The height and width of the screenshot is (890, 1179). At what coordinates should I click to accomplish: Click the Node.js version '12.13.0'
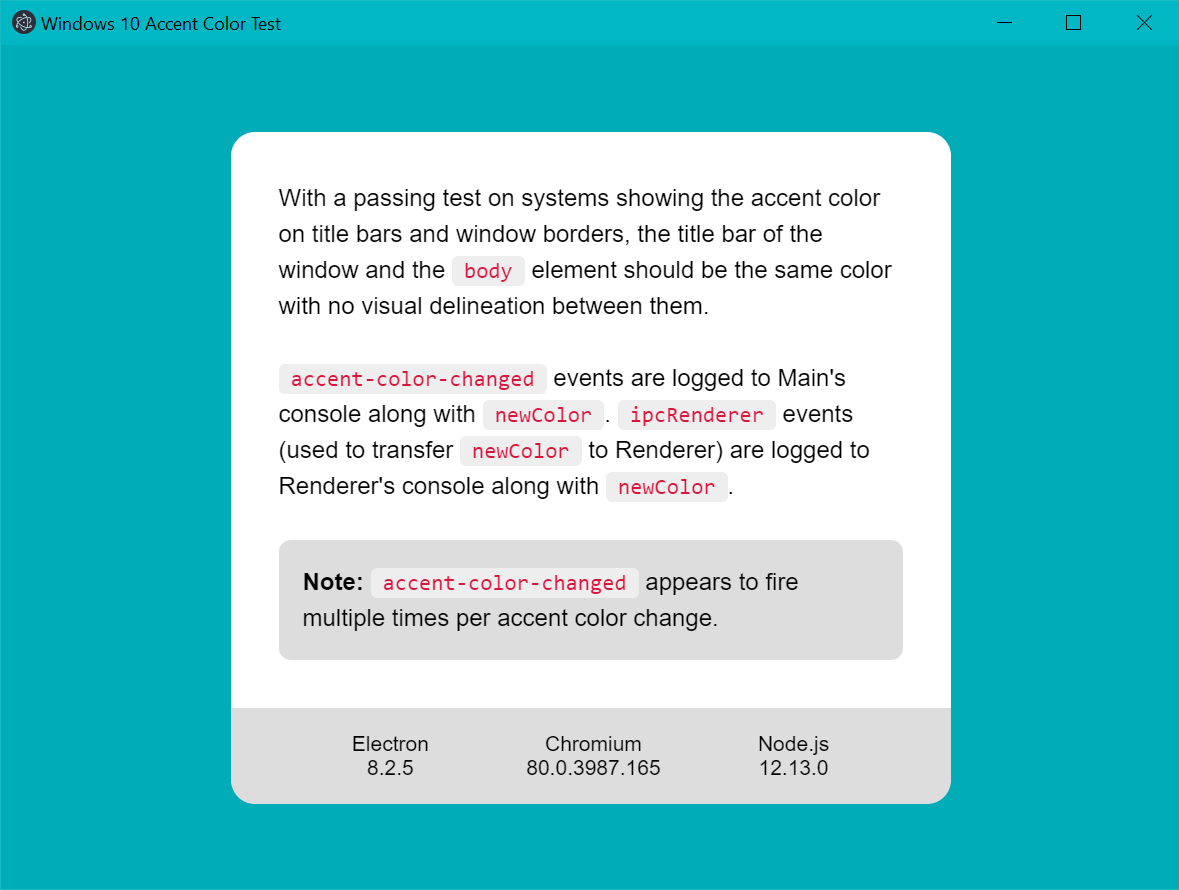(793, 768)
